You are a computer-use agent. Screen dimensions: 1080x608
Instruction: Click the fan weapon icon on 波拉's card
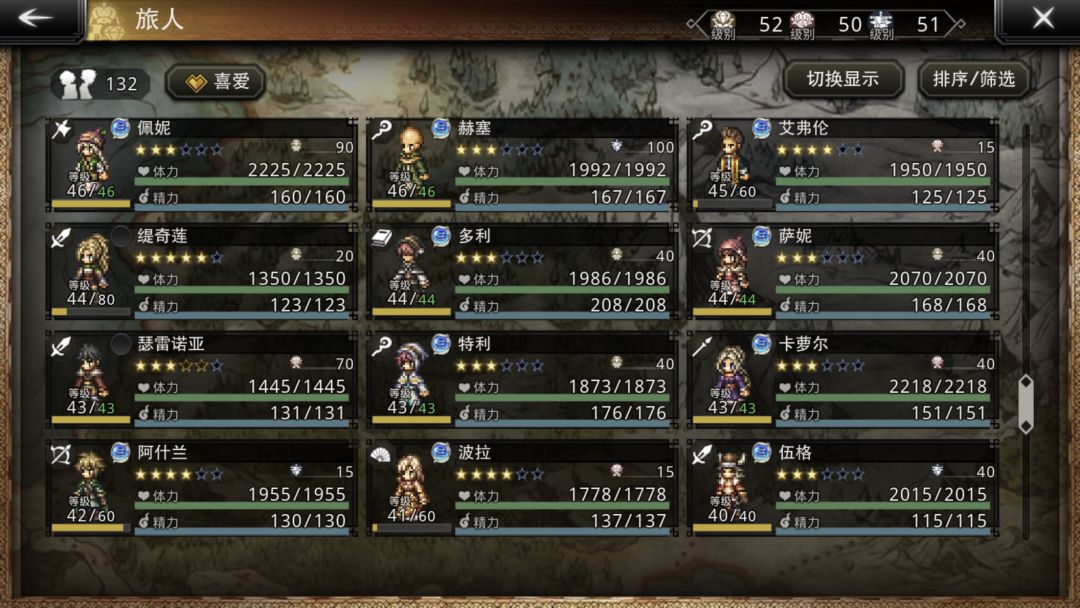[x=381, y=454]
